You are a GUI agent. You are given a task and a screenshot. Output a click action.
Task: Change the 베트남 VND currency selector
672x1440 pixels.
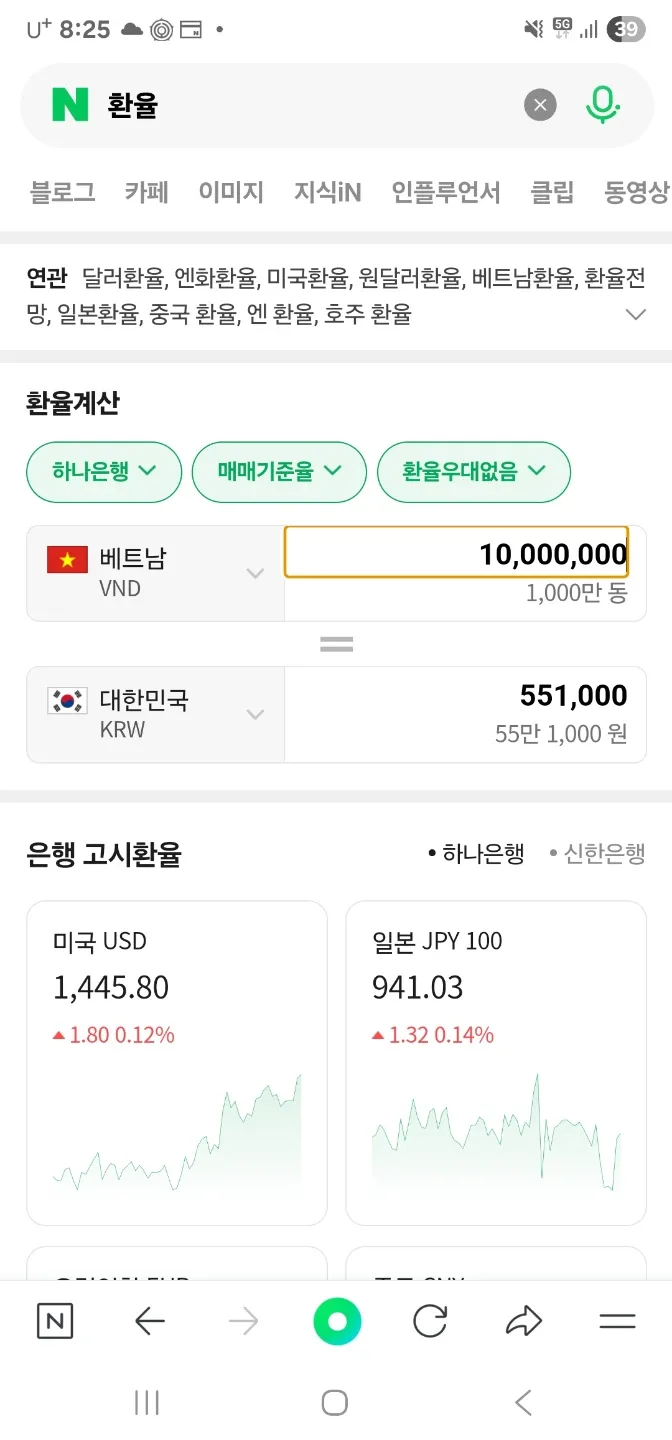coord(155,573)
